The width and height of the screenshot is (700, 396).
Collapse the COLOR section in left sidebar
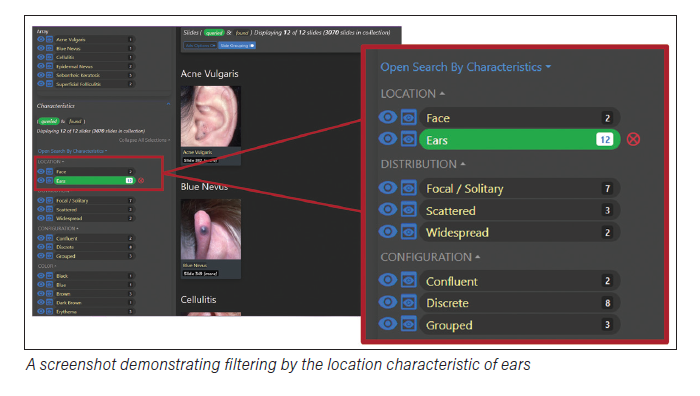[x=47, y=266]
